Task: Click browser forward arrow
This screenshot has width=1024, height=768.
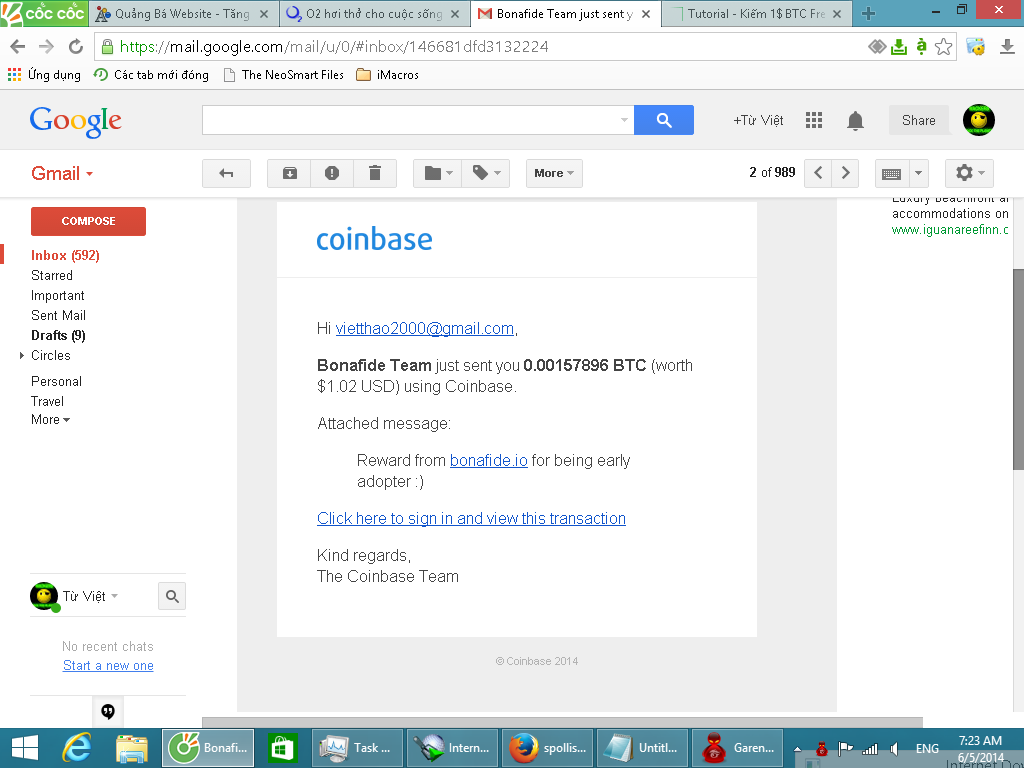Action: click(x=46, y=46)
